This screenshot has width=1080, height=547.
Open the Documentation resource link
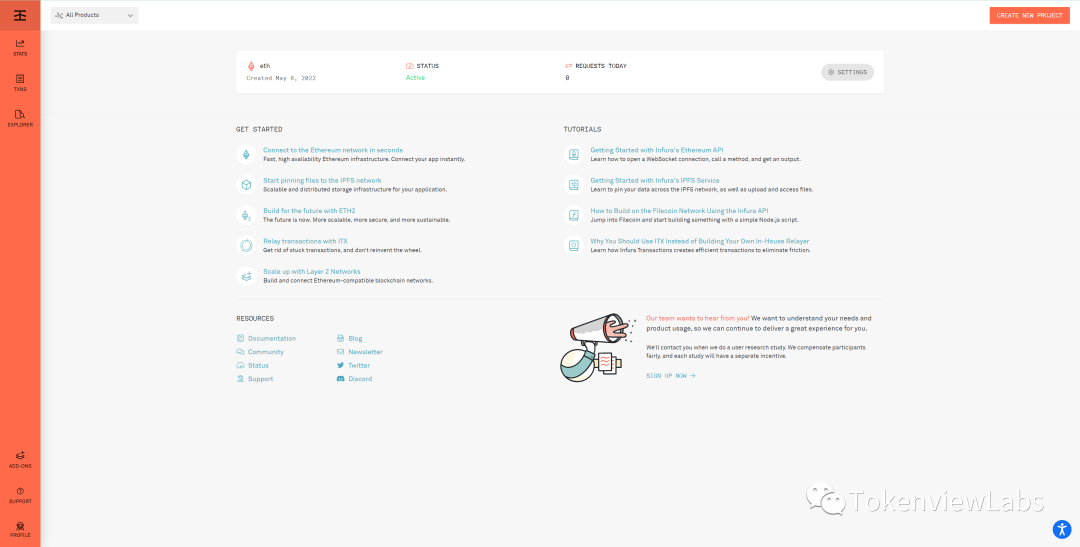(272, 338)
